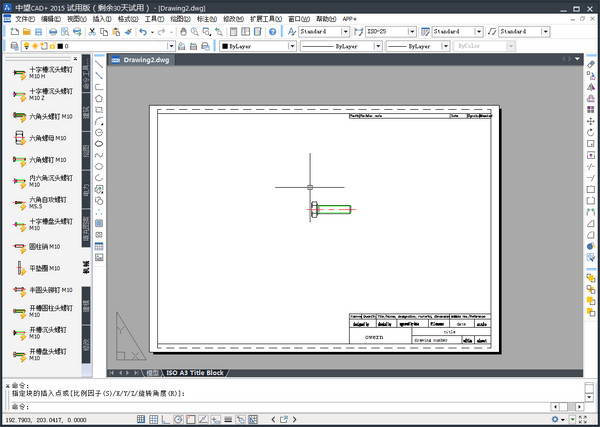Open the ByLayer color dropdown

(x=292, y=46)
